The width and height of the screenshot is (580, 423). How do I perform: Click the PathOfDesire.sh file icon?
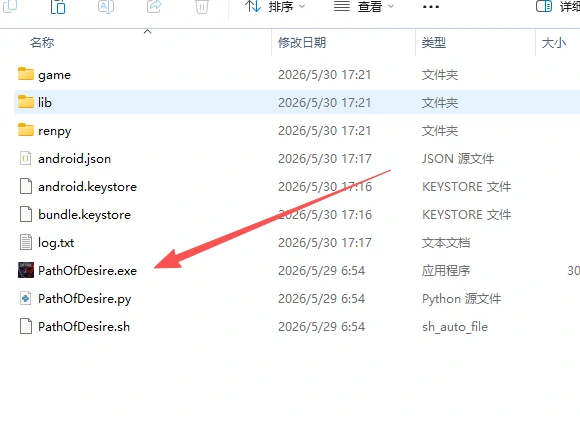tap(26, 326)
